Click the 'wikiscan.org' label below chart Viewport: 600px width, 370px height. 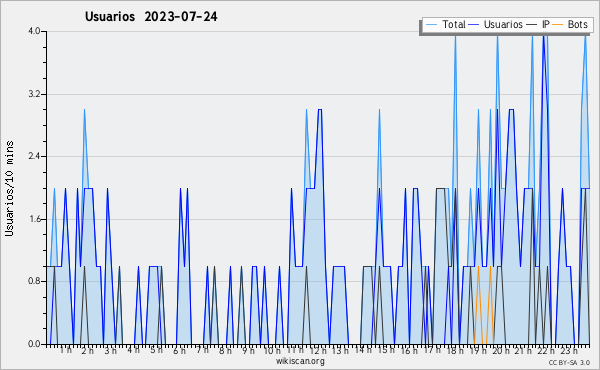pos(300,361)
